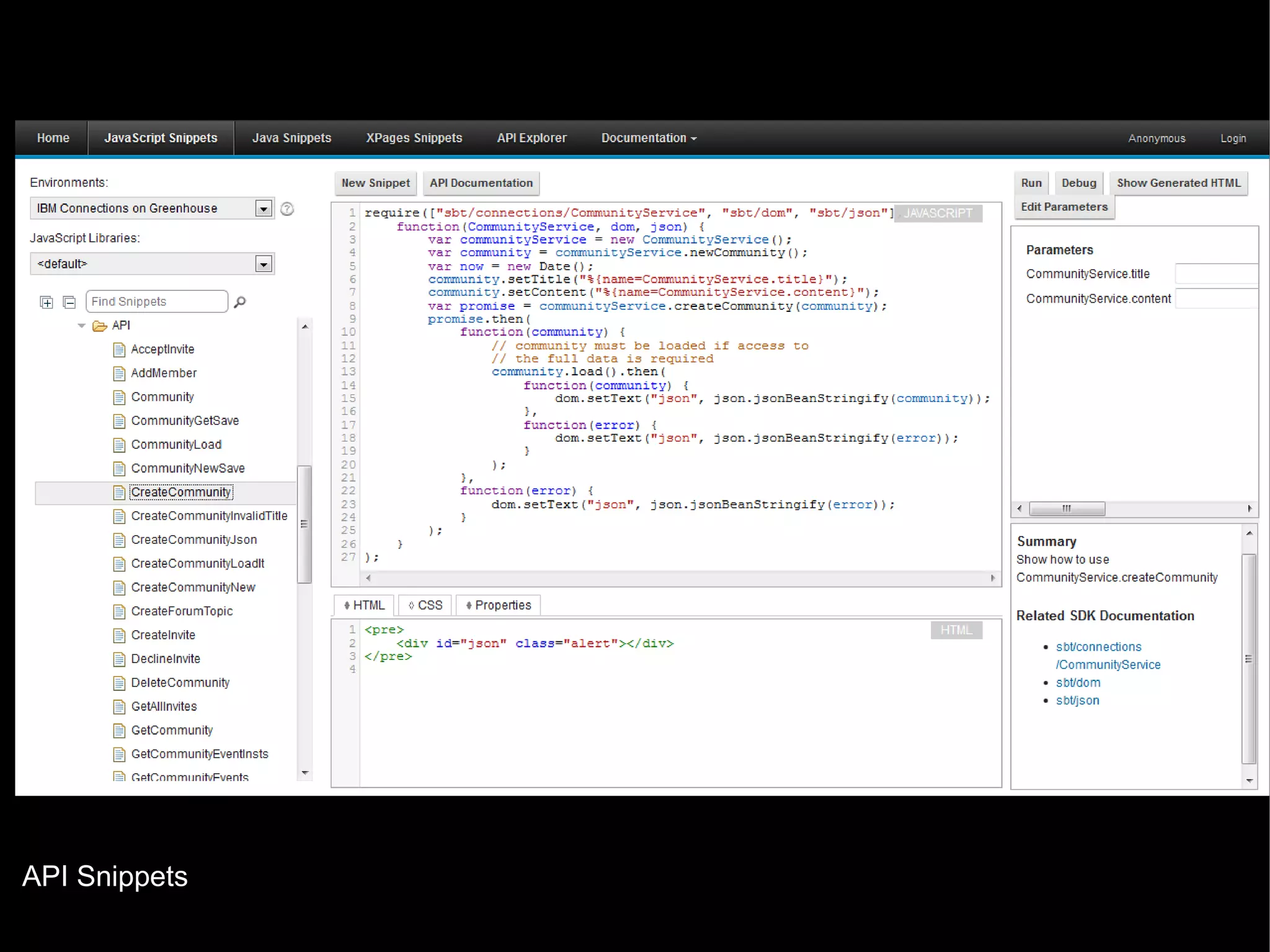Select the CreateInvite snippet

pyautogui.click(x=163, y=636)
